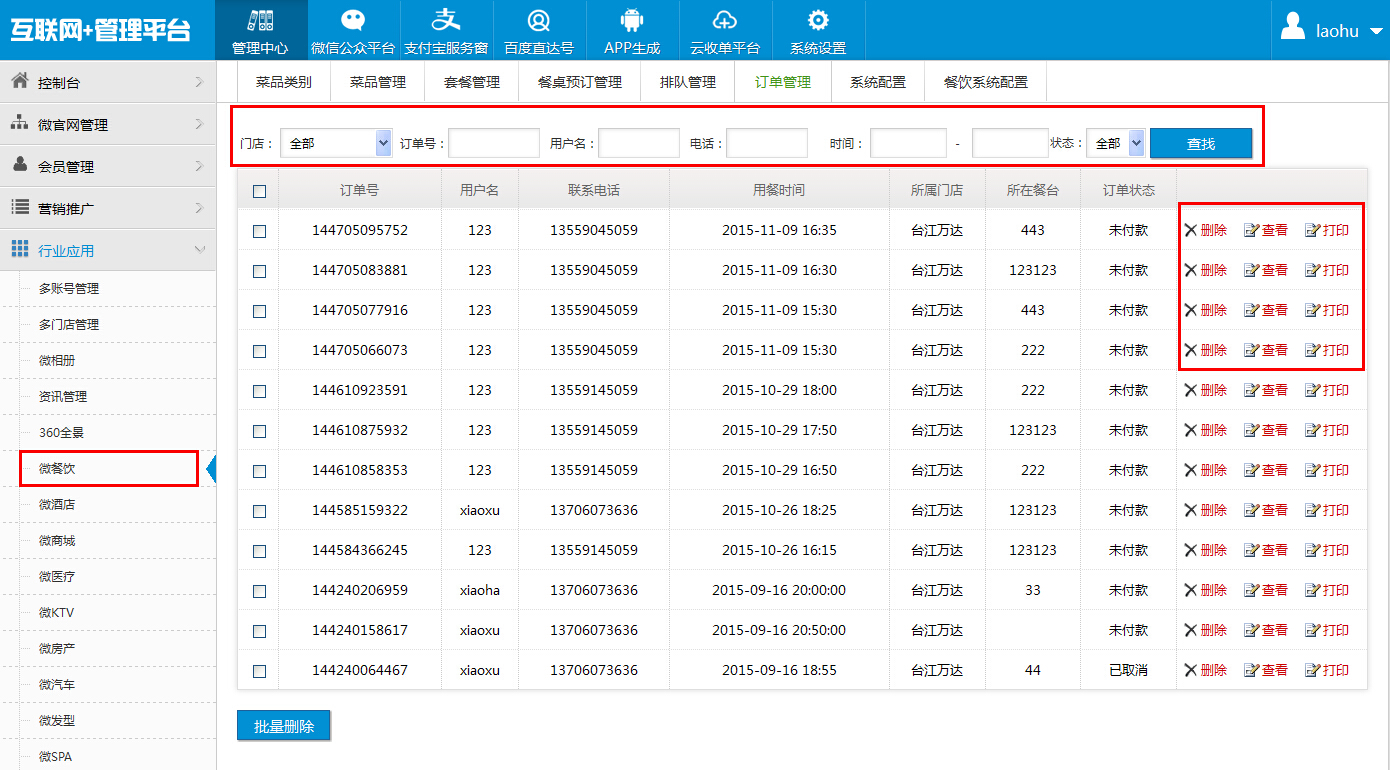Check the box for order 144705083881
This screenshot has width=1390, height=770.
(260, 271)
